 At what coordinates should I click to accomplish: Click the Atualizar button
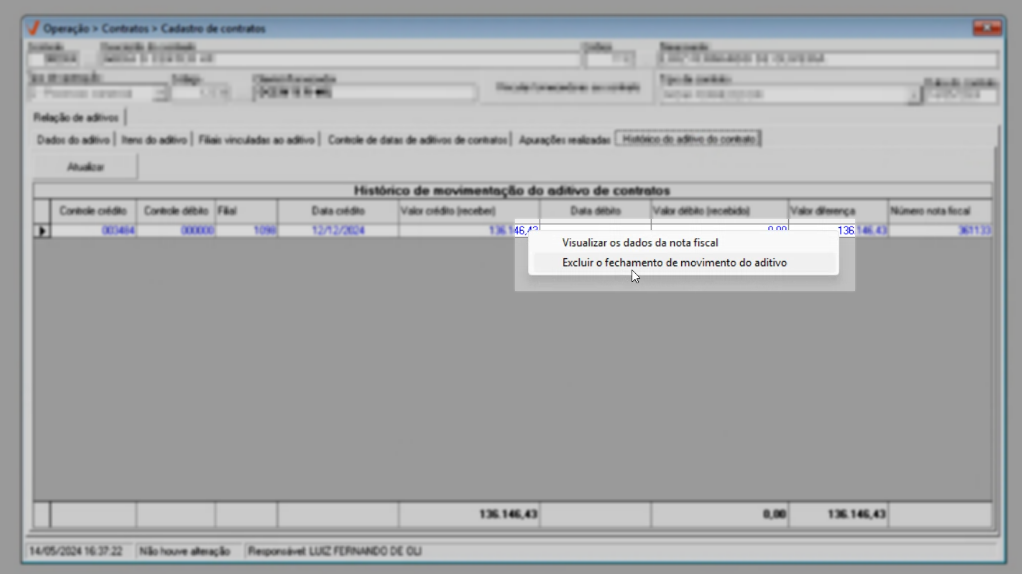click(85, 167)
